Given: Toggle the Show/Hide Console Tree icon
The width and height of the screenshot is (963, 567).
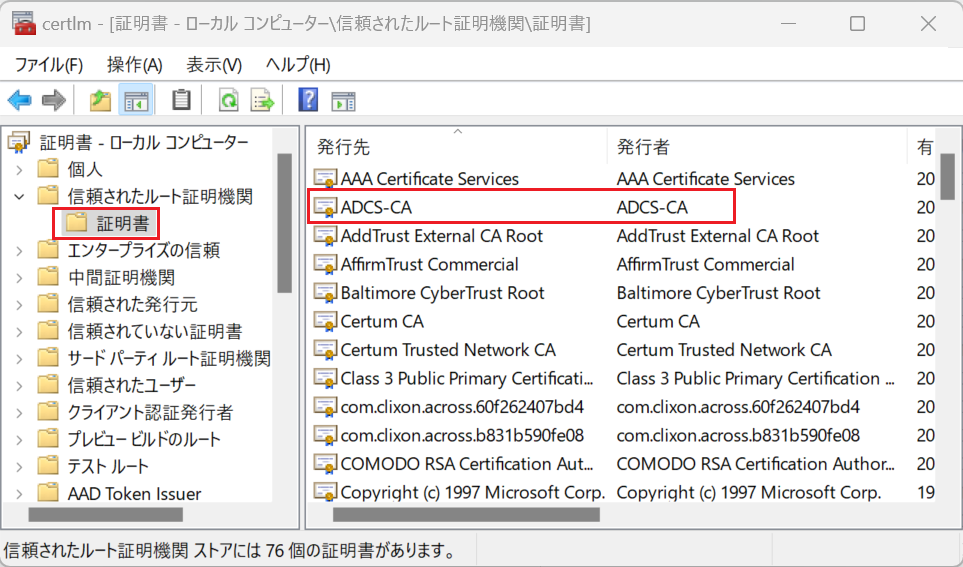Looking at the screenshot, I should (x=136, y=100).
